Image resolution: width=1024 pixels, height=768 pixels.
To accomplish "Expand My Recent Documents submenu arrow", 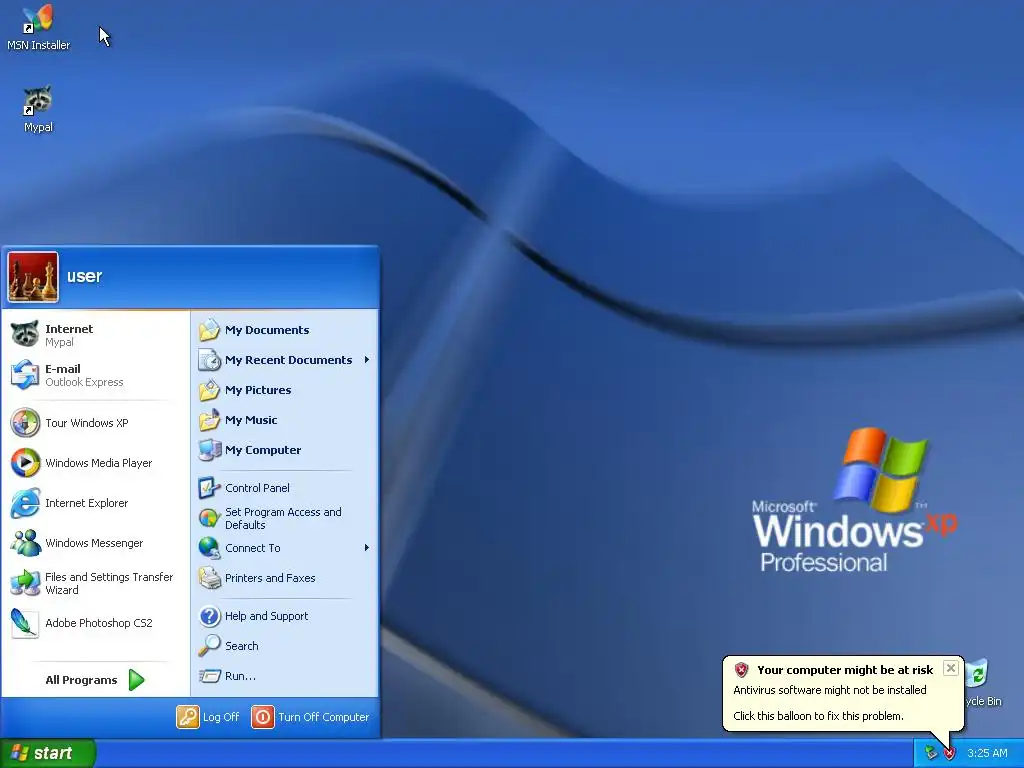I will click(x=367, y=360).
